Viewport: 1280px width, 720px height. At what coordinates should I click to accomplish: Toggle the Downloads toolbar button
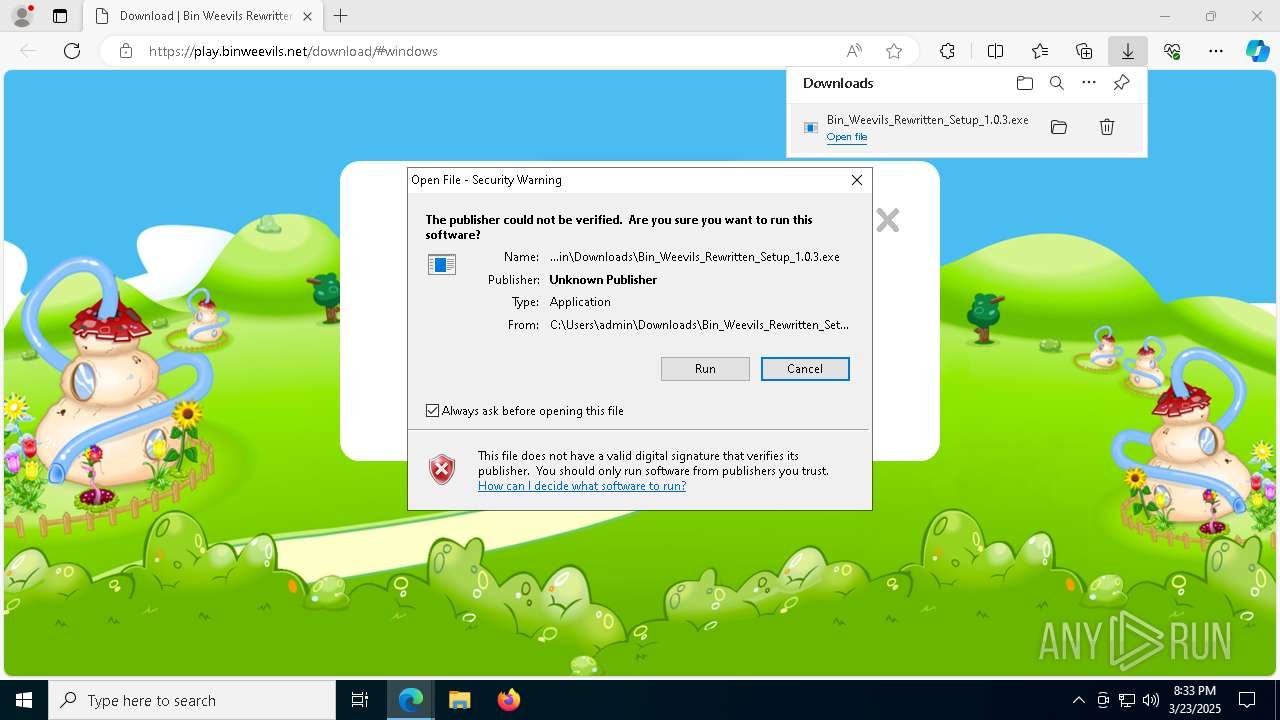click(1127, 51)
